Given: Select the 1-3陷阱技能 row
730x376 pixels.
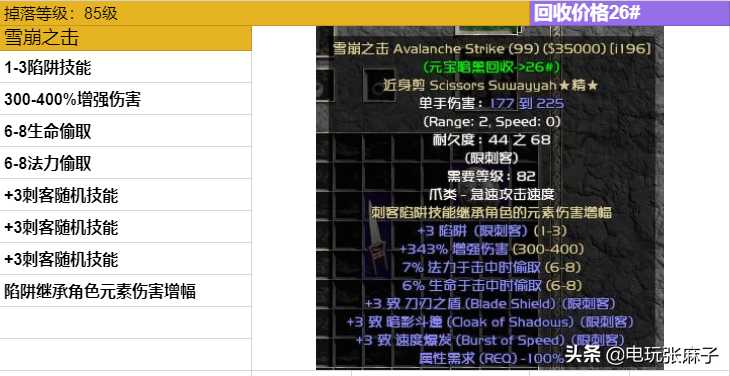Looking at the screenshot, I should click(x=126, y=67).
